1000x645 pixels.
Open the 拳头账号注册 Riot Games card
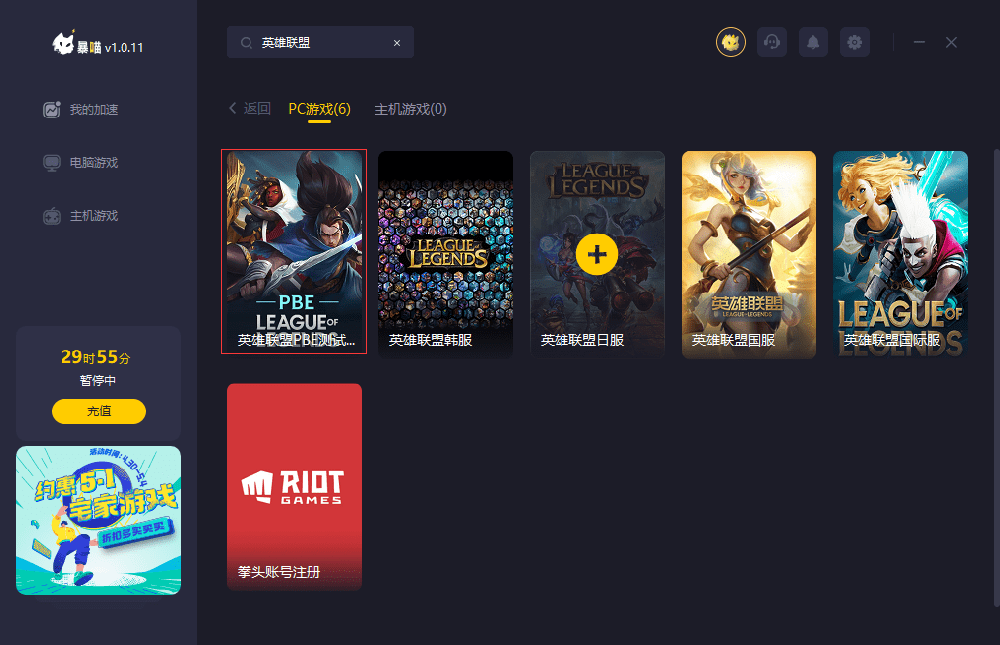coord(294,486)
